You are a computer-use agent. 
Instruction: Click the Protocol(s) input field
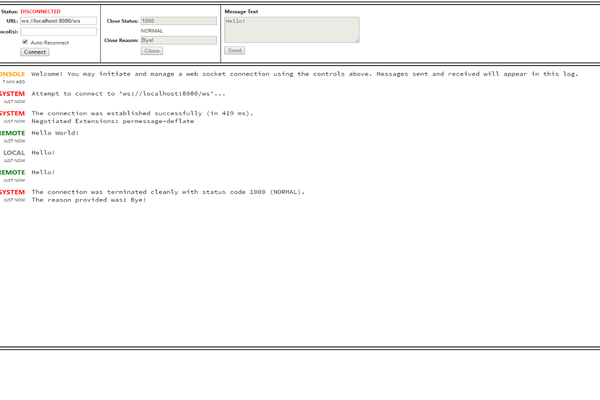click(x=58, y=31)
